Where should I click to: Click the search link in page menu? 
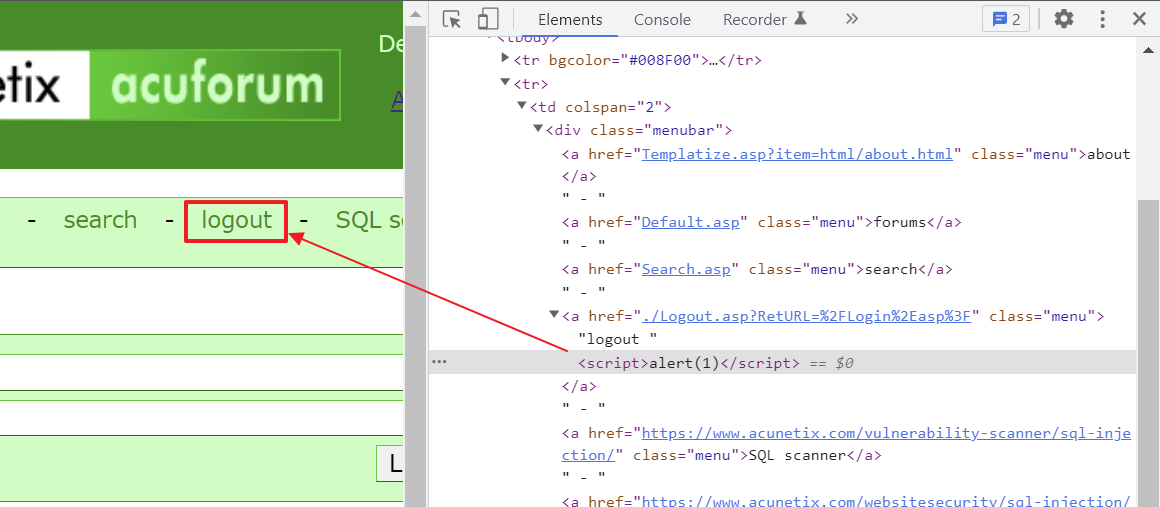point(101,221)
